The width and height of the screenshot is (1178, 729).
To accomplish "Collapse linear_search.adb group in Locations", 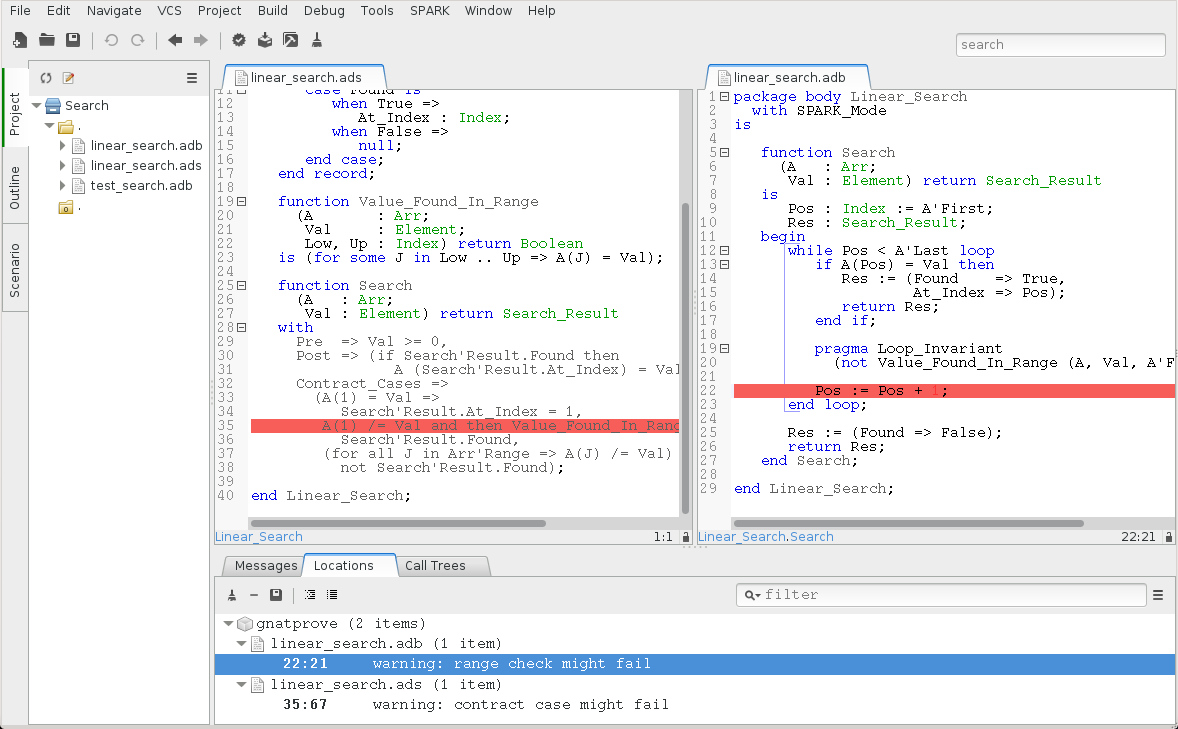I will tap(242, 643).
